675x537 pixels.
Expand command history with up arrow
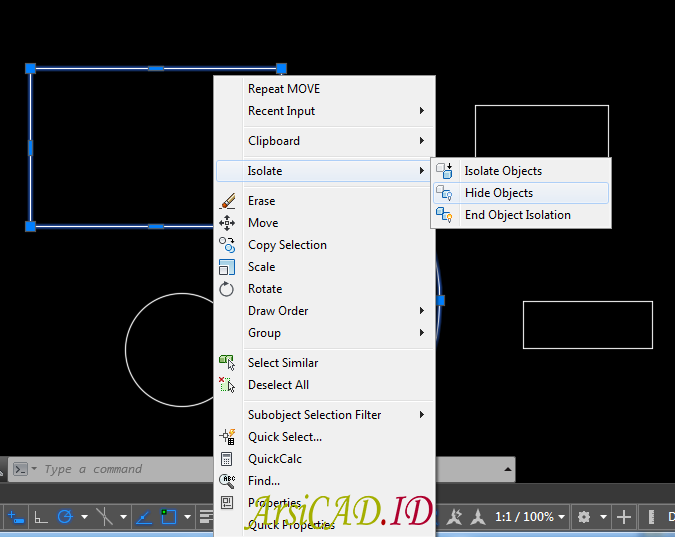click(x=508, y=469)
